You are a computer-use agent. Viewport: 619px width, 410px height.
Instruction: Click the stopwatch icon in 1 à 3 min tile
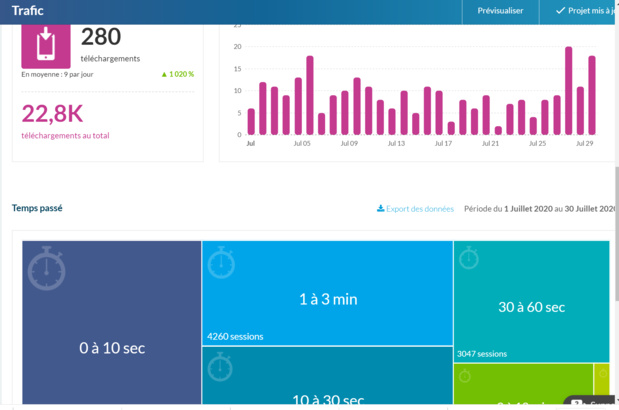click(221, 264)
